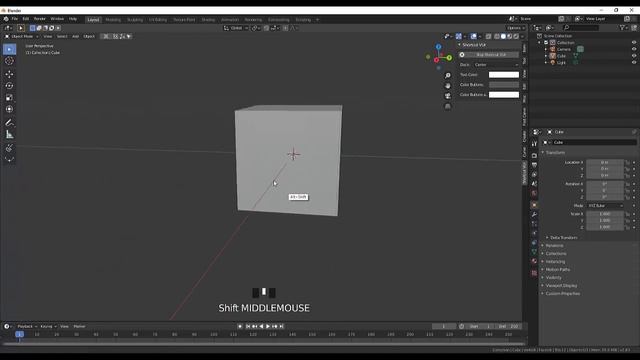Toggle visibility eye for Camera
The image size is (640, 360).
634,49
